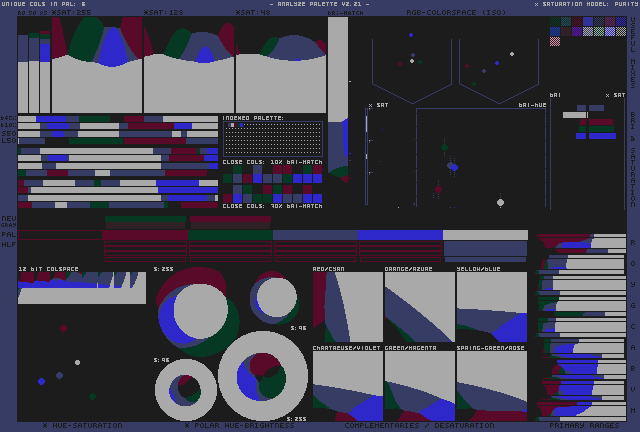The image size is (640, 432).
Task: Select the bright blue swatch in the PAL row
Action: (400, 235)
